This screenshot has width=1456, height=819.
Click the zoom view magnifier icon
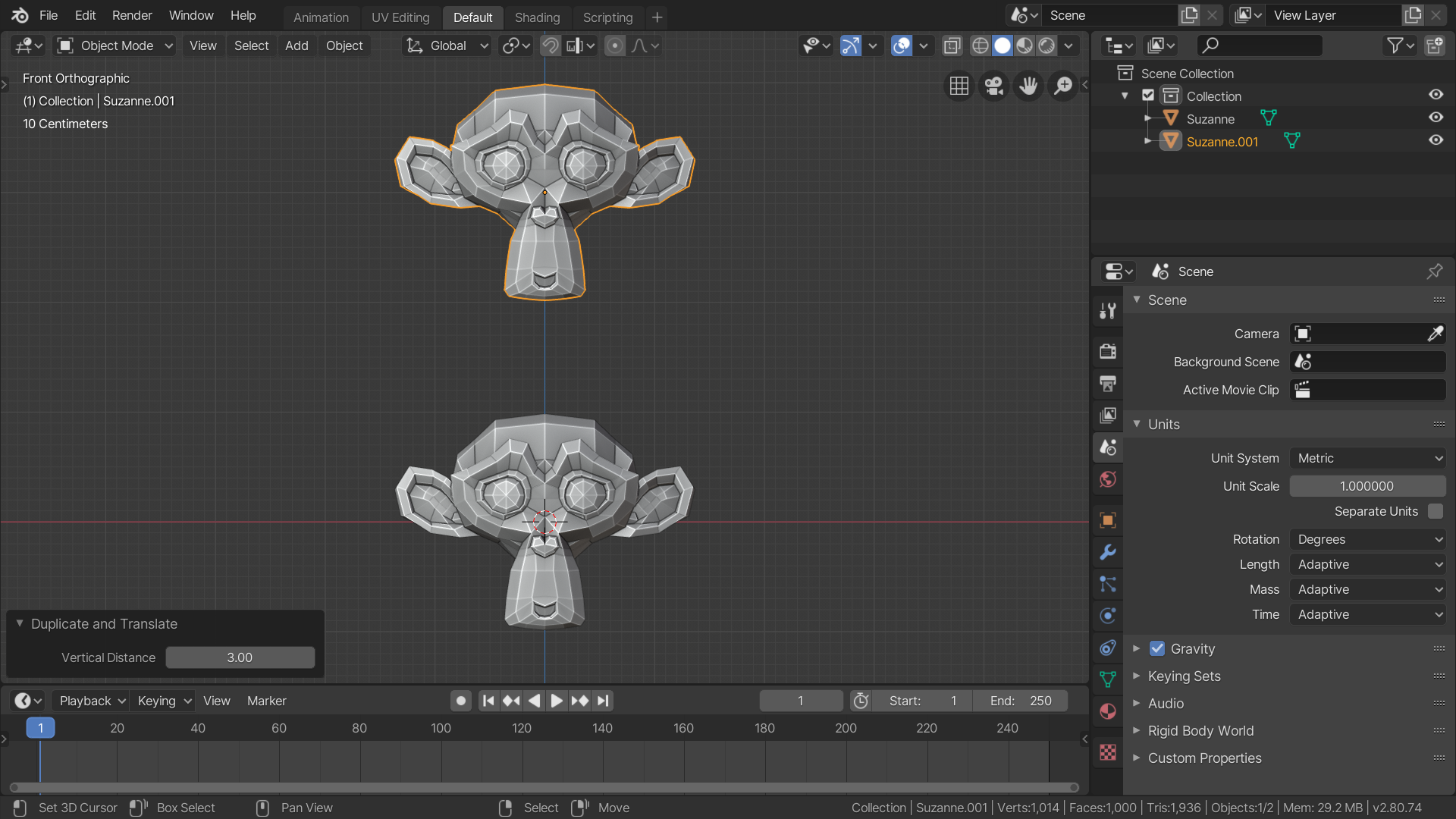pos(1063,86)
